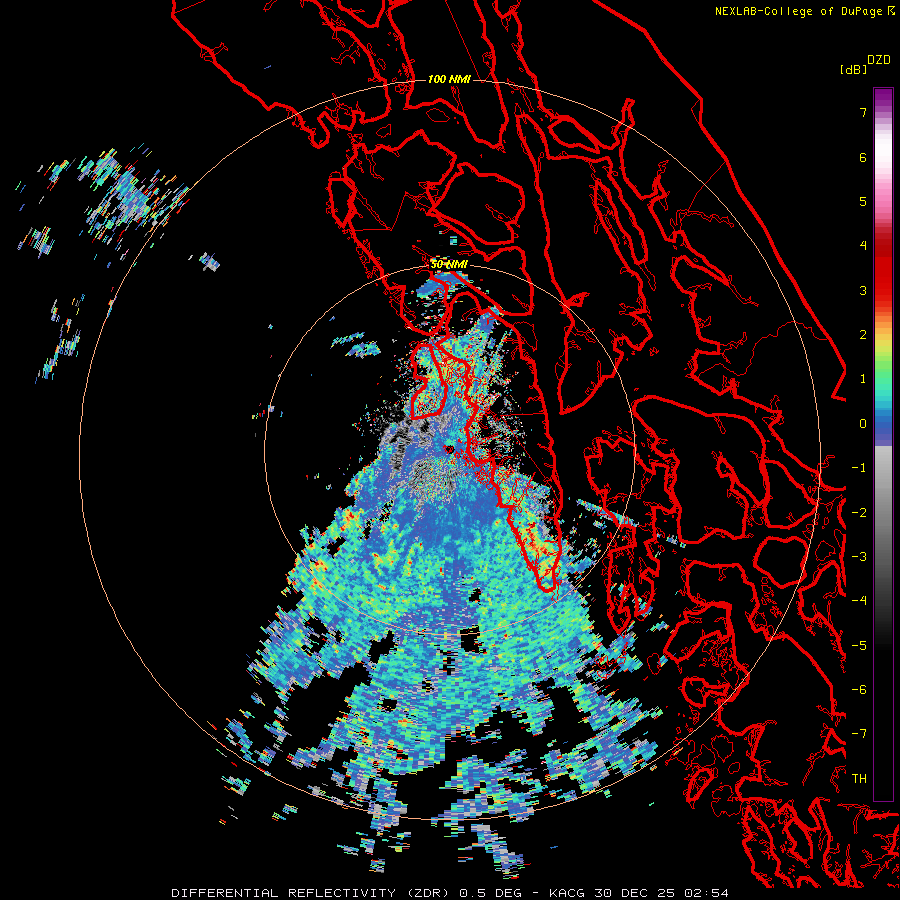Click the -3 dB legend label

pos(859,557)
